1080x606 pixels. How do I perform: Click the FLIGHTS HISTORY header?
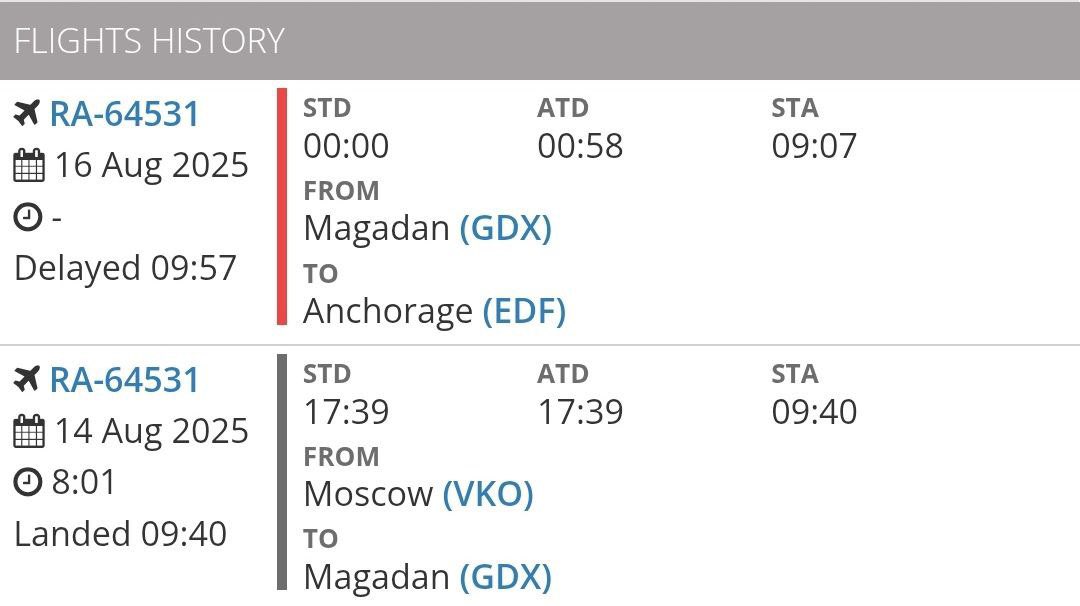(149, 41)
